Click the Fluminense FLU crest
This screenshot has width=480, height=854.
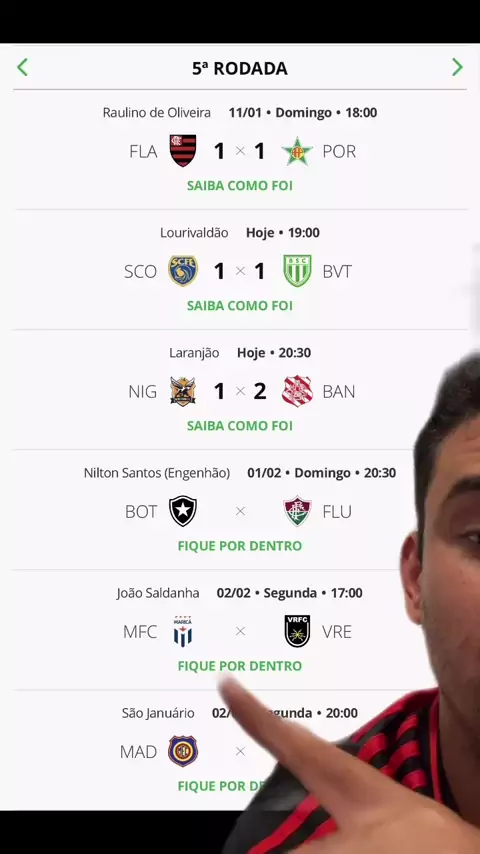click(x=297, y=511)
